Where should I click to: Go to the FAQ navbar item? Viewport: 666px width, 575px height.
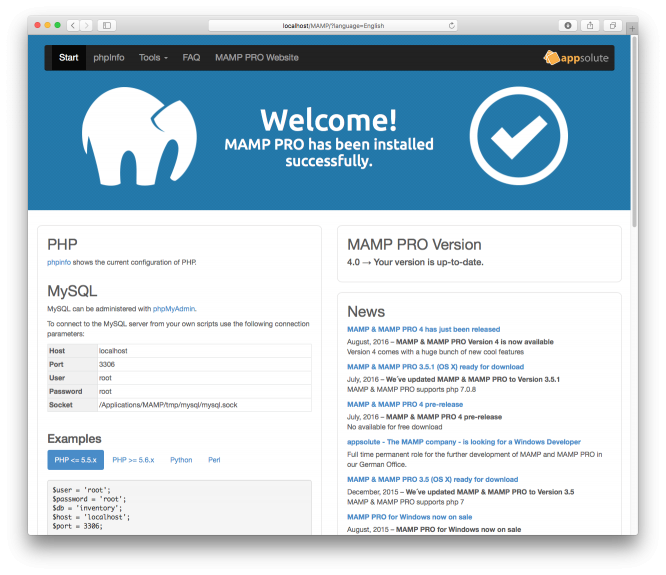point(191,58)
